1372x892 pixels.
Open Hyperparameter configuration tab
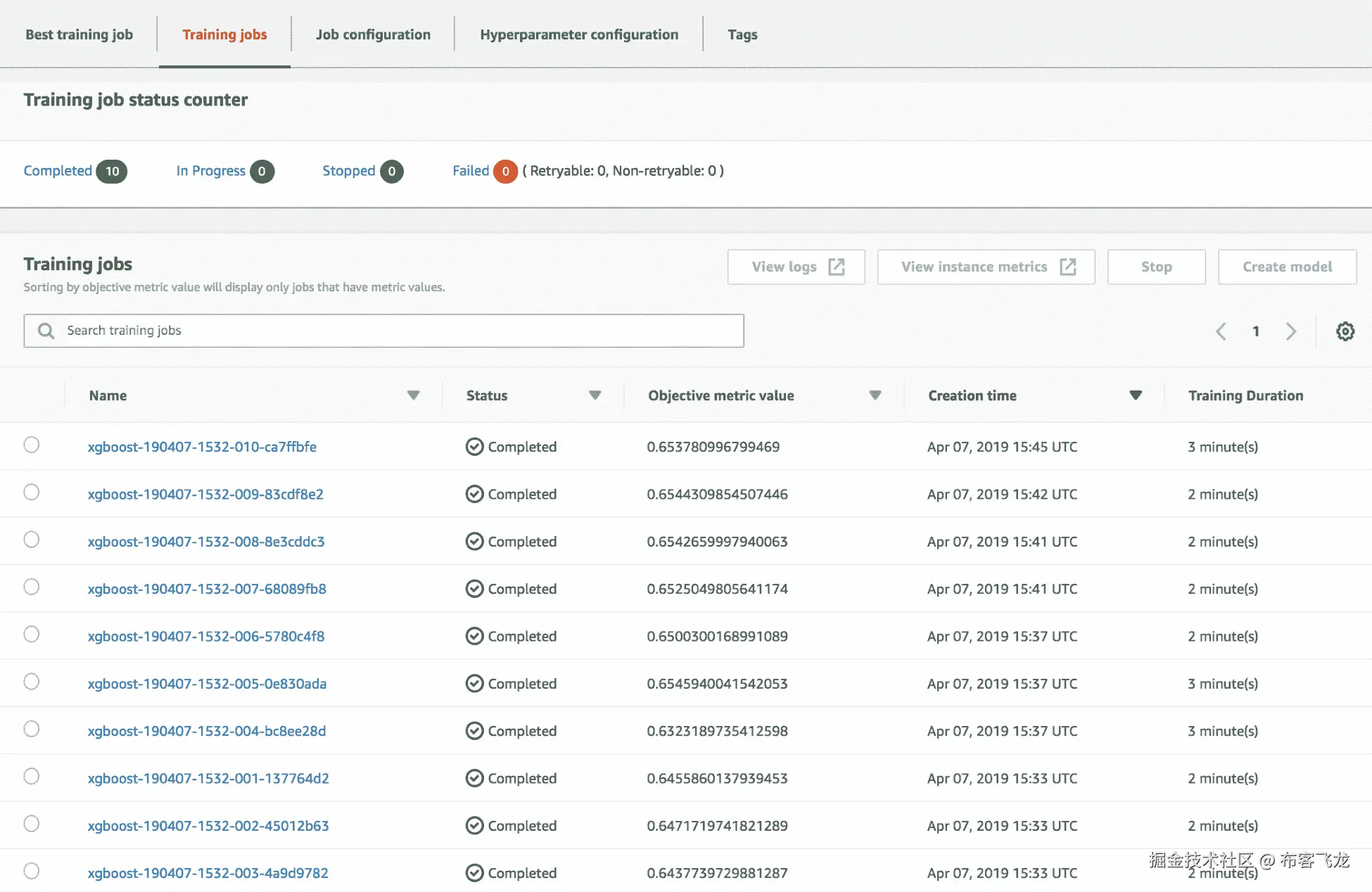click(x=578, y=34)
